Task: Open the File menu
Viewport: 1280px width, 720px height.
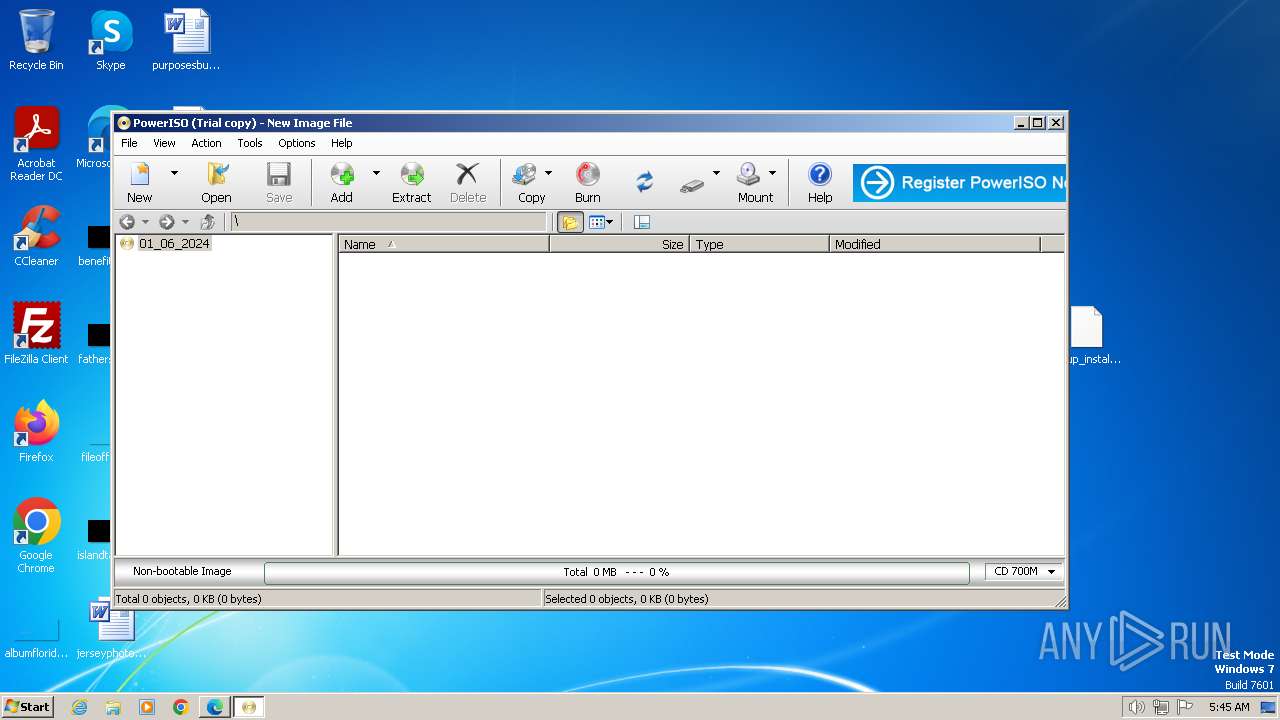Action: (x=129, y=143)
